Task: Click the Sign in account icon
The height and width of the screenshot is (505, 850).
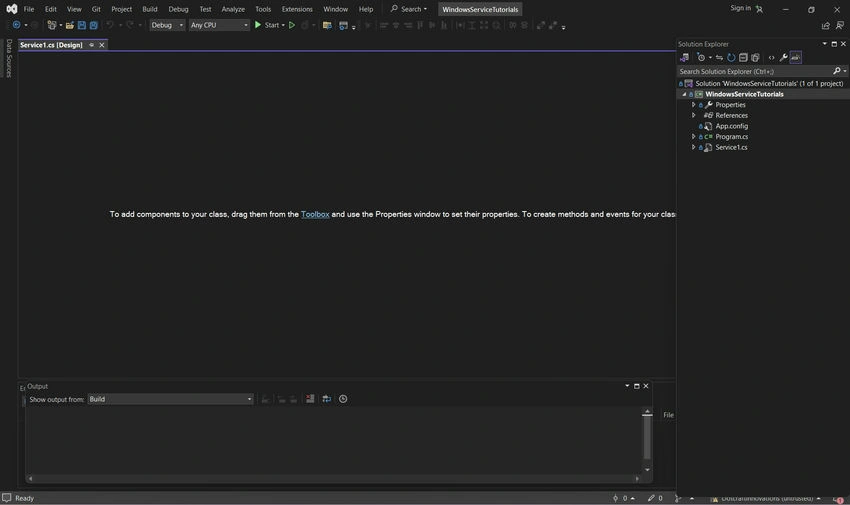Action: click(x=759, y=9)
